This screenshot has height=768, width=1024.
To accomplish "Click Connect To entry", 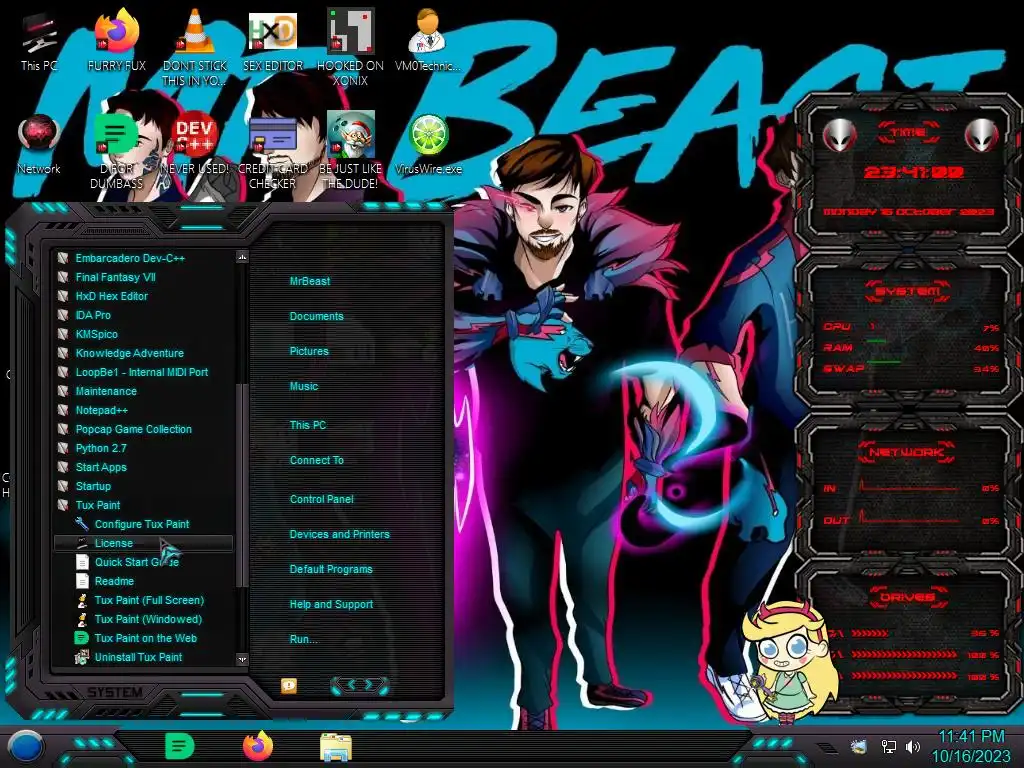I will coord(316,460).
